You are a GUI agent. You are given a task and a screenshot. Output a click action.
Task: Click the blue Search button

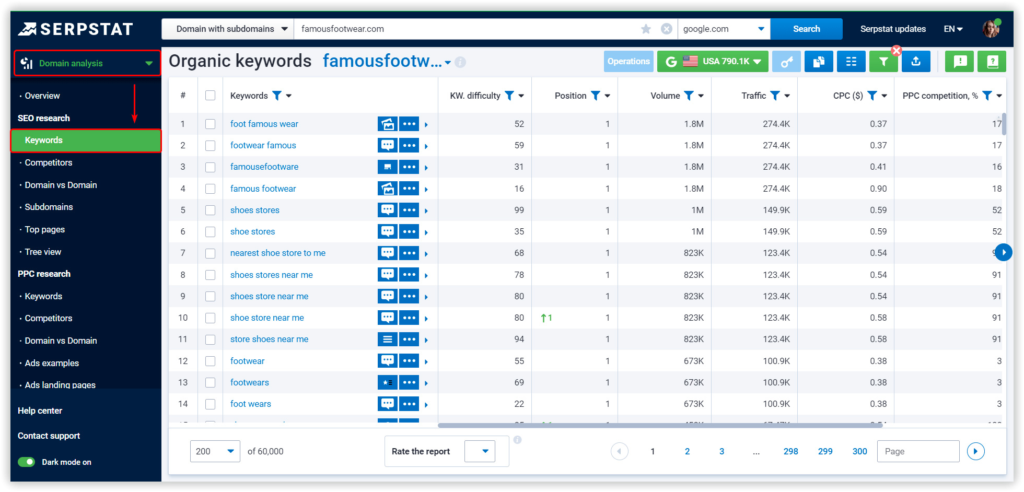(x=807, y=29)
